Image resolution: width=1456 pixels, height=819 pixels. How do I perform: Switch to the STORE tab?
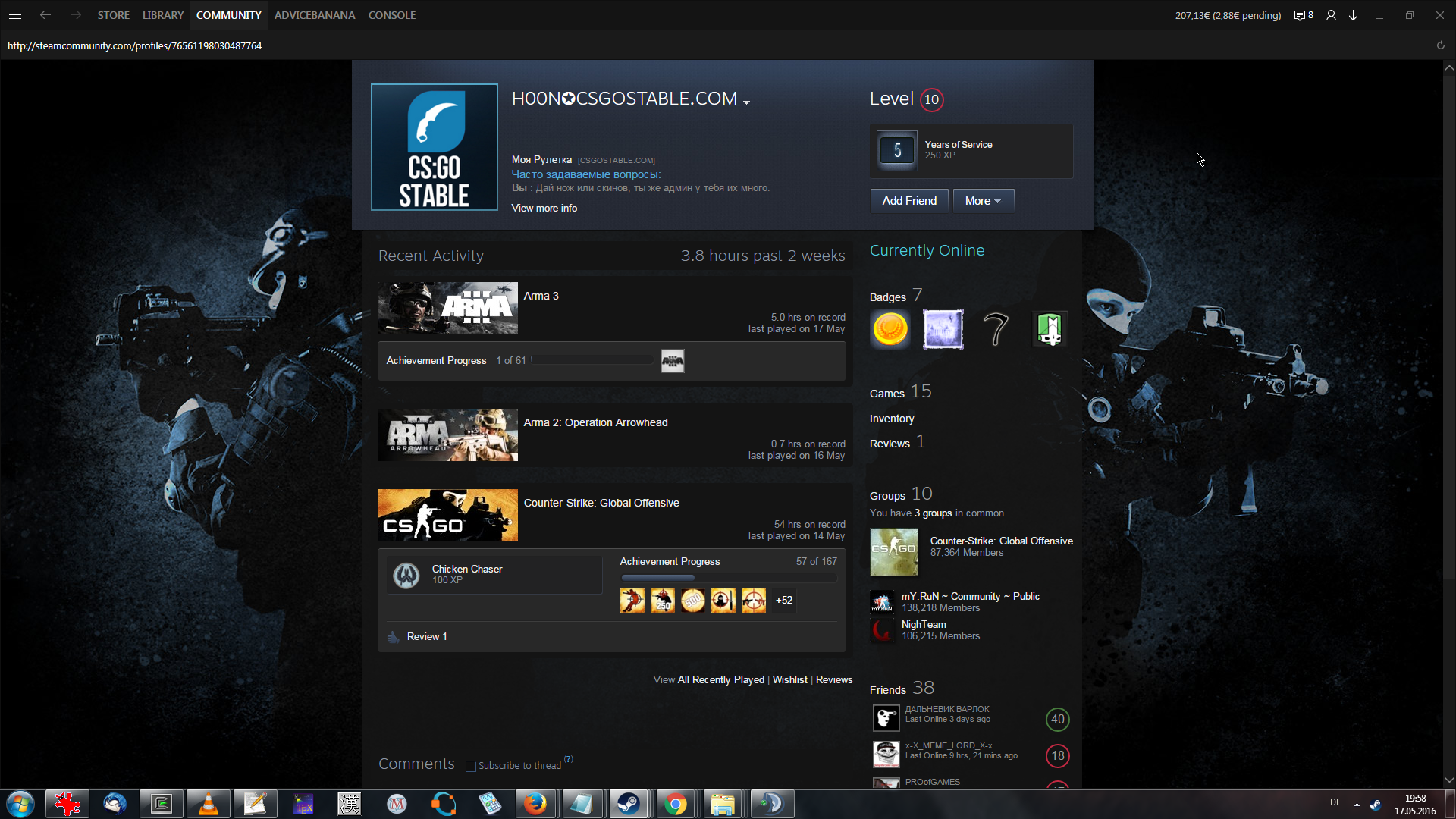(x=113, y=15)
